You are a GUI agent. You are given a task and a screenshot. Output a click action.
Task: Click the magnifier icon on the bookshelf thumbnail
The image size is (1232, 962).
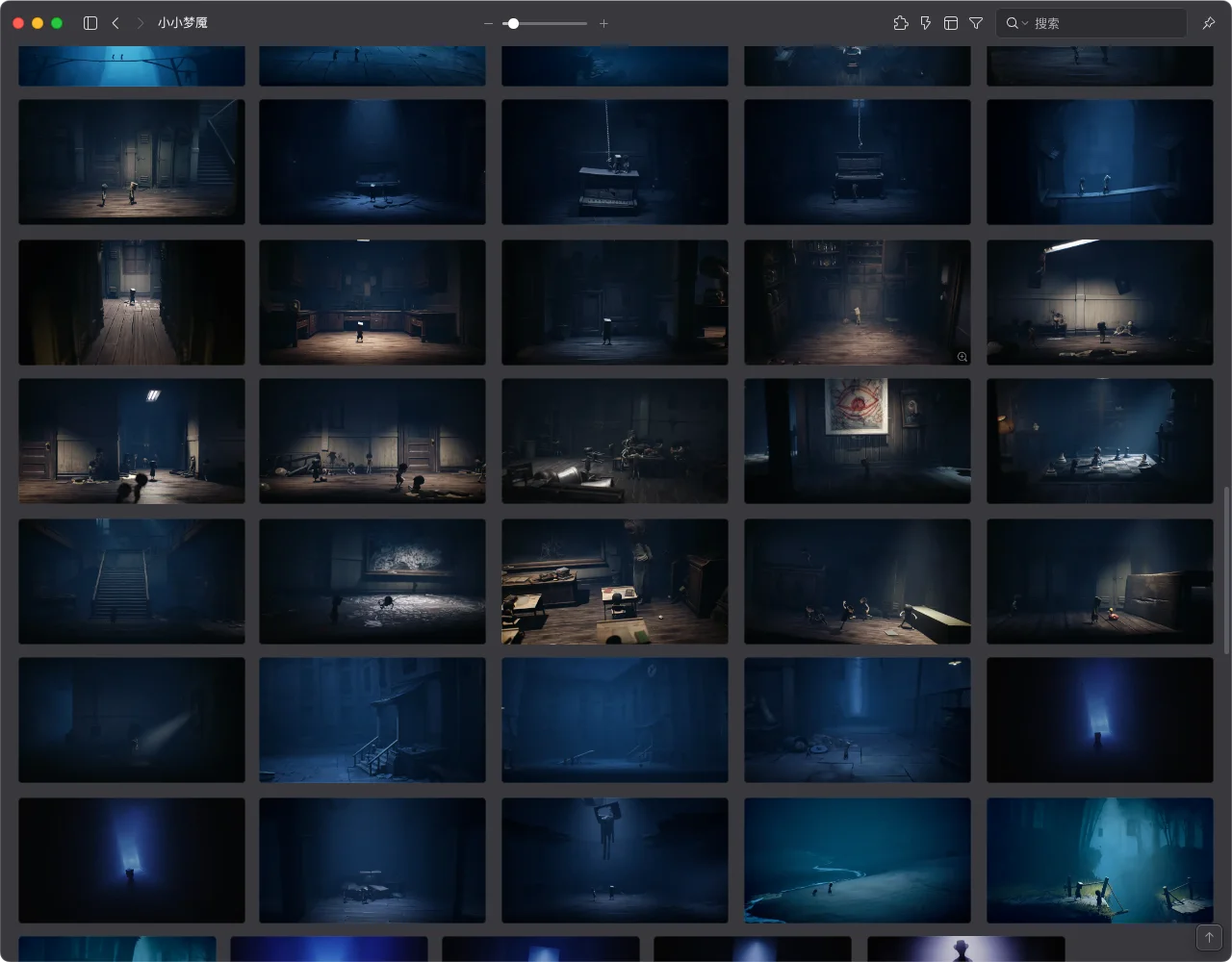coord(962,357)
